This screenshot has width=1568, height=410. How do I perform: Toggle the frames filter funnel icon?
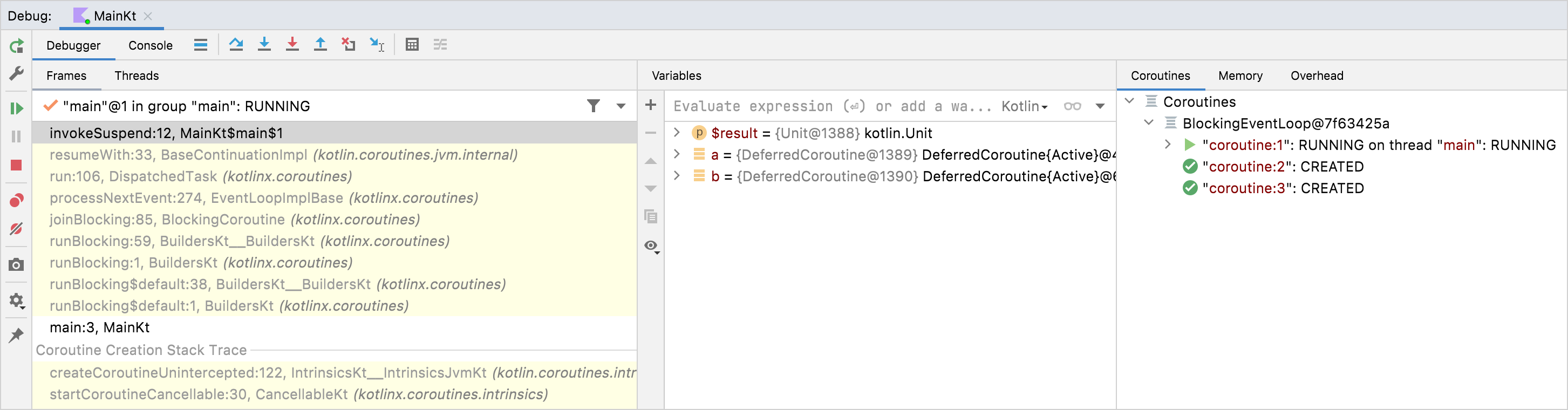pyautogui.click(x=594, y=106)
